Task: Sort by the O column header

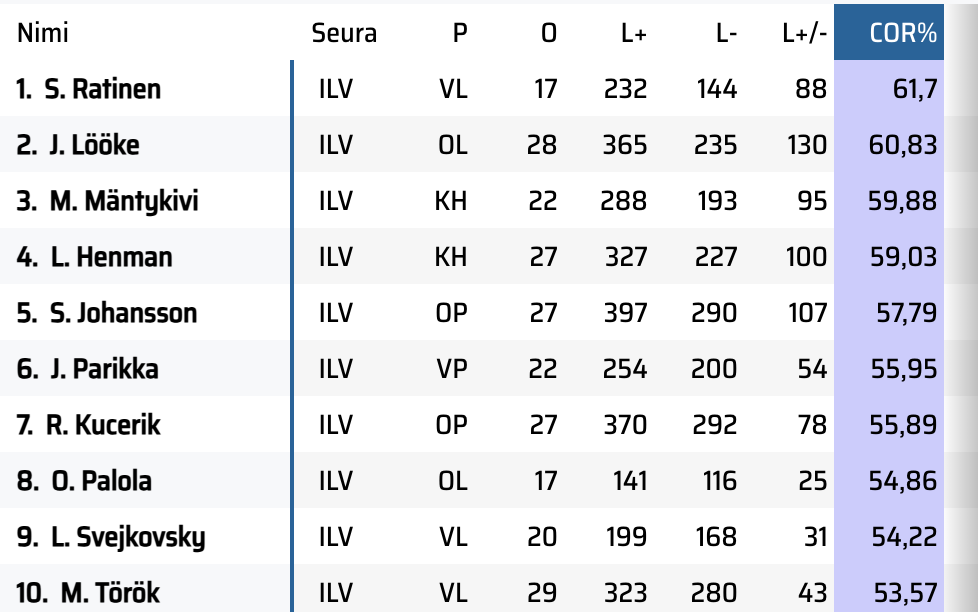Action: click(x=548, y=33)
